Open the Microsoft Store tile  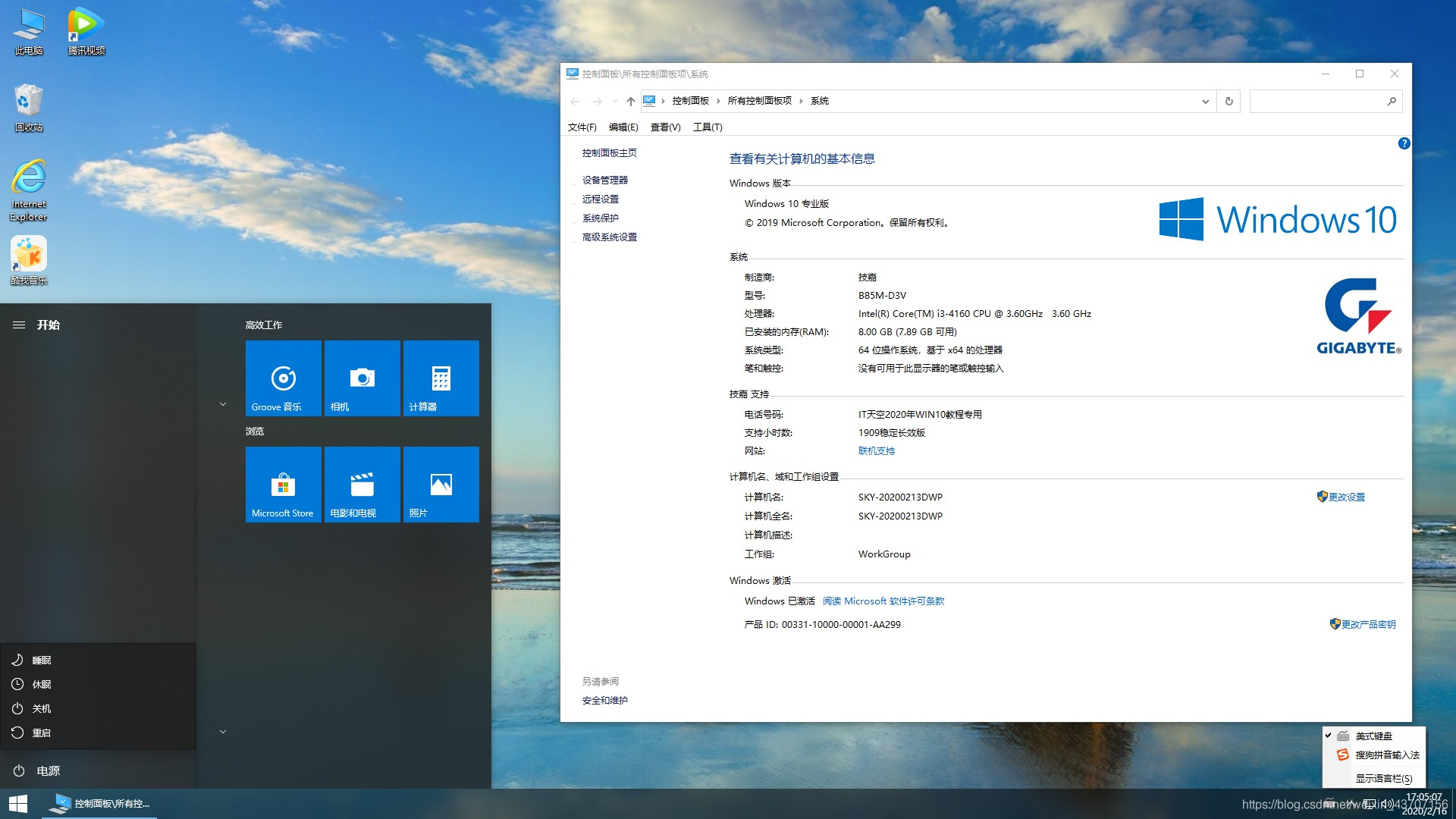(x=283, y=484)
